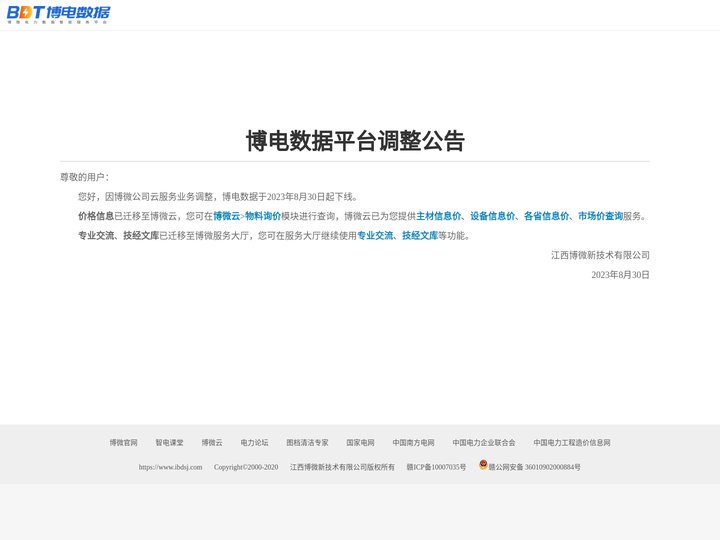Open the blue 技经文库 link

[420, 236]
